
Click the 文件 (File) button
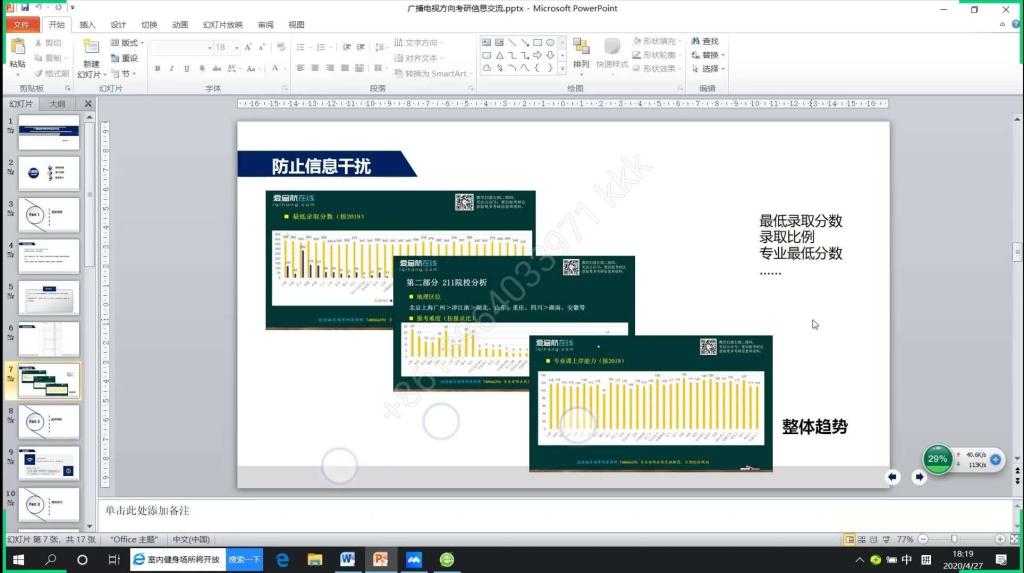[20, 24]
